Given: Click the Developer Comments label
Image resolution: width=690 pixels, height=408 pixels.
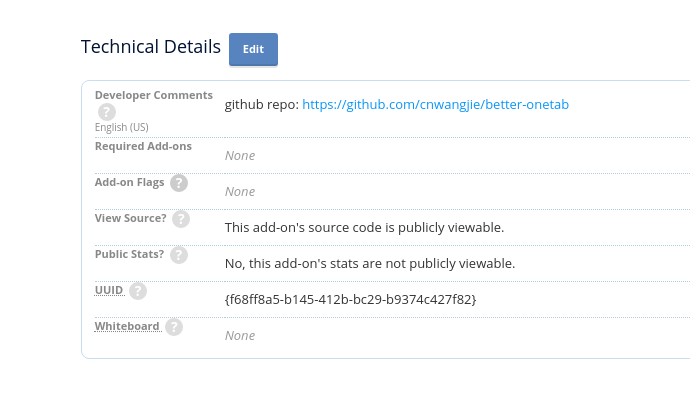Looking at the screenshot, I should point(154,95).
